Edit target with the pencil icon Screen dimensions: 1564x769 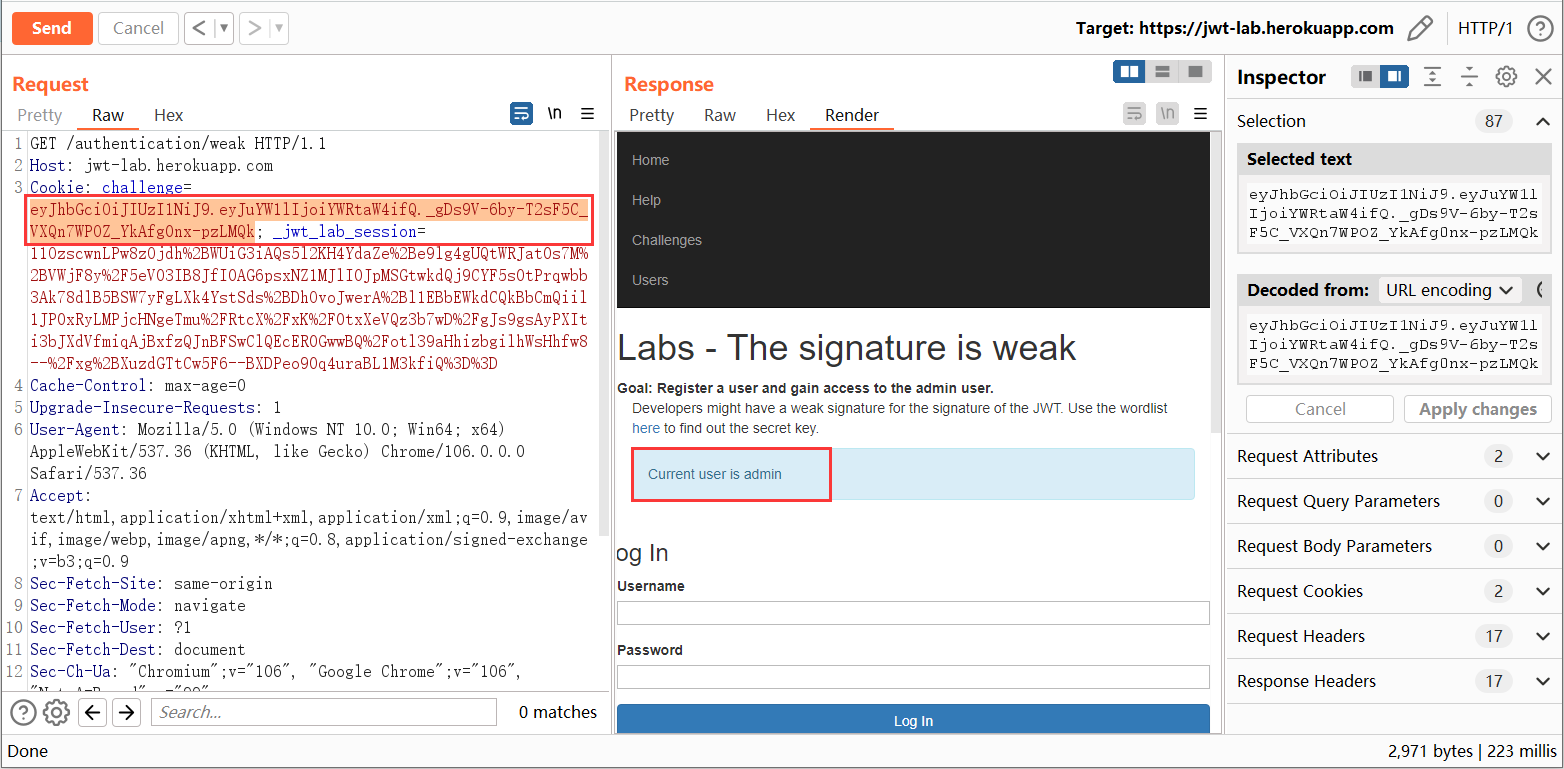[x=1420, y=28]
